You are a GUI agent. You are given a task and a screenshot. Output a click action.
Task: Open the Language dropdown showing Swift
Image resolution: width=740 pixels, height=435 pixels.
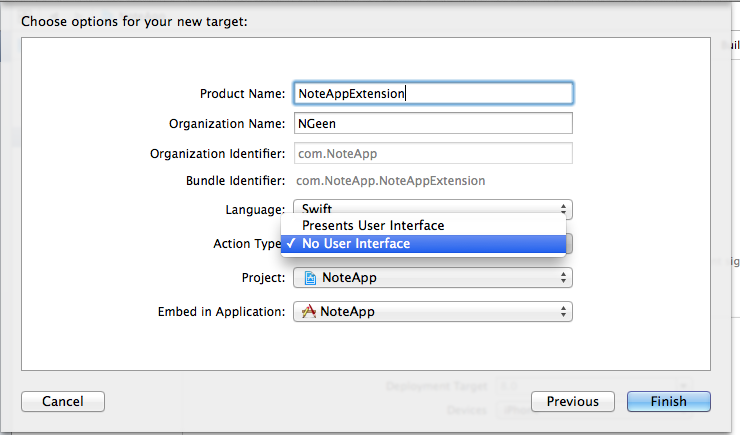tap(433, 209)
